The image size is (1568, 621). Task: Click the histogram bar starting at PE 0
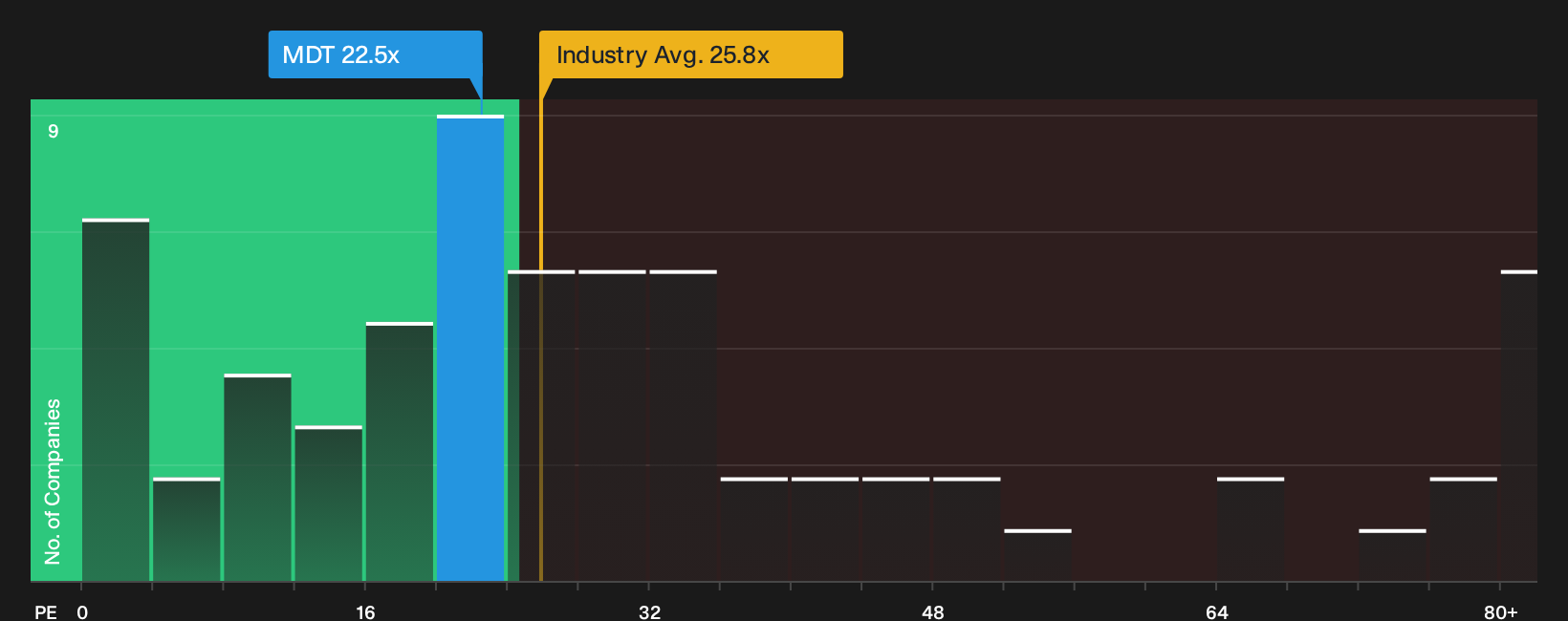click(116, 400)
